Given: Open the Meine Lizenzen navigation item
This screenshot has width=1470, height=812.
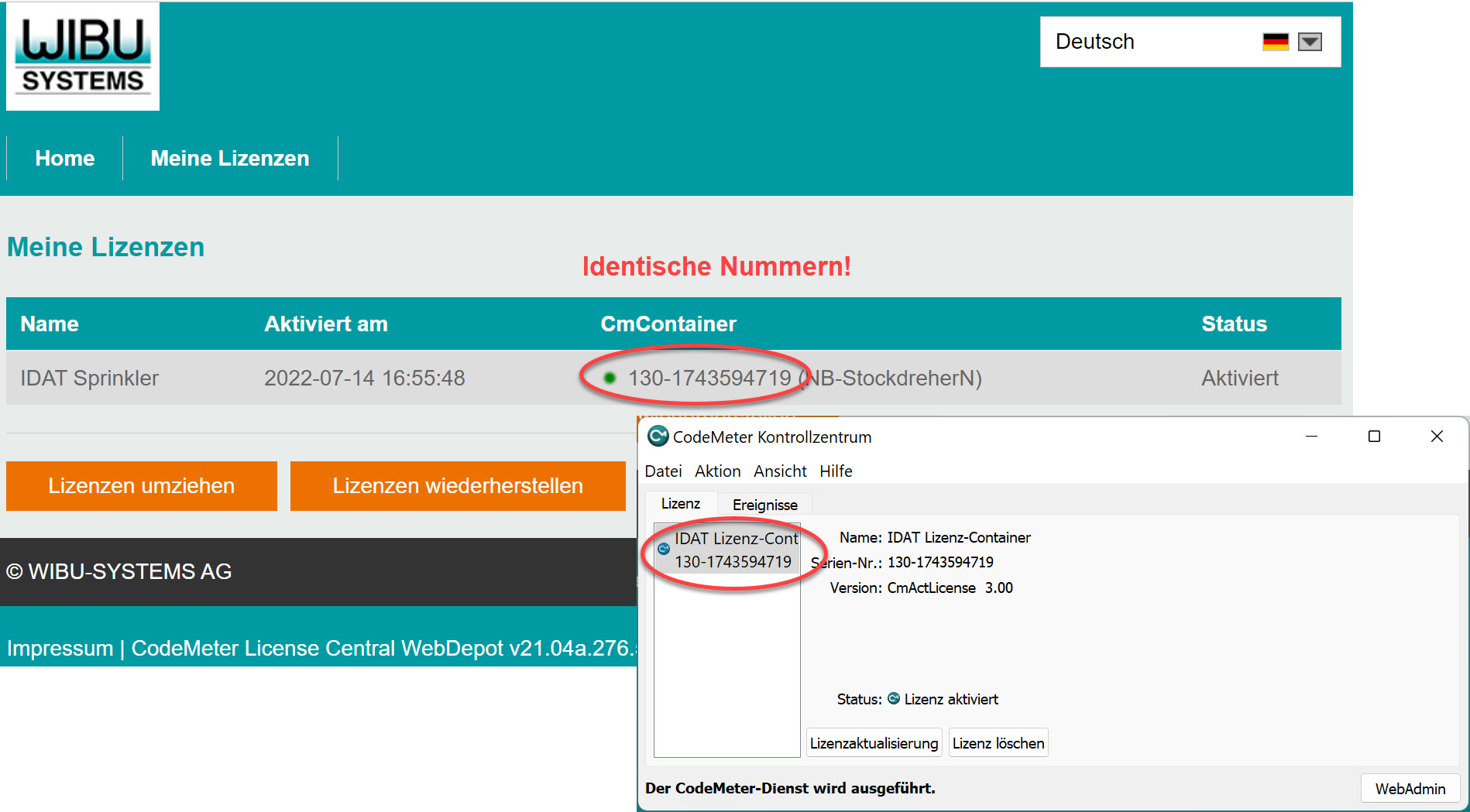Looking at the screenshot, I should click(230, 159).
